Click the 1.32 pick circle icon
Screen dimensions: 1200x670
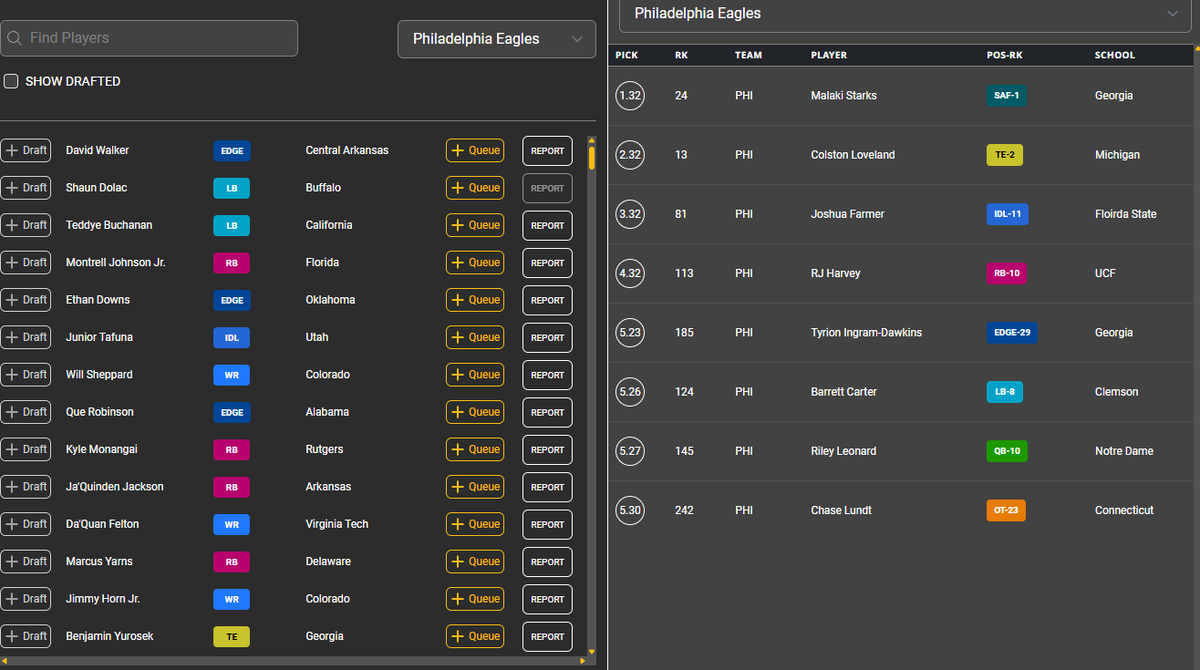coord(630,96)
